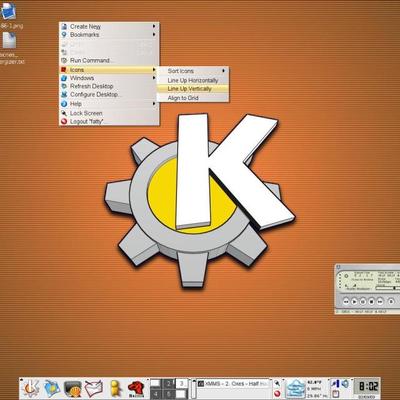Viewport: 400px width, 400px height.
Task: Choose Refresh Desktop menu item
Action: (x=109, y=86)
